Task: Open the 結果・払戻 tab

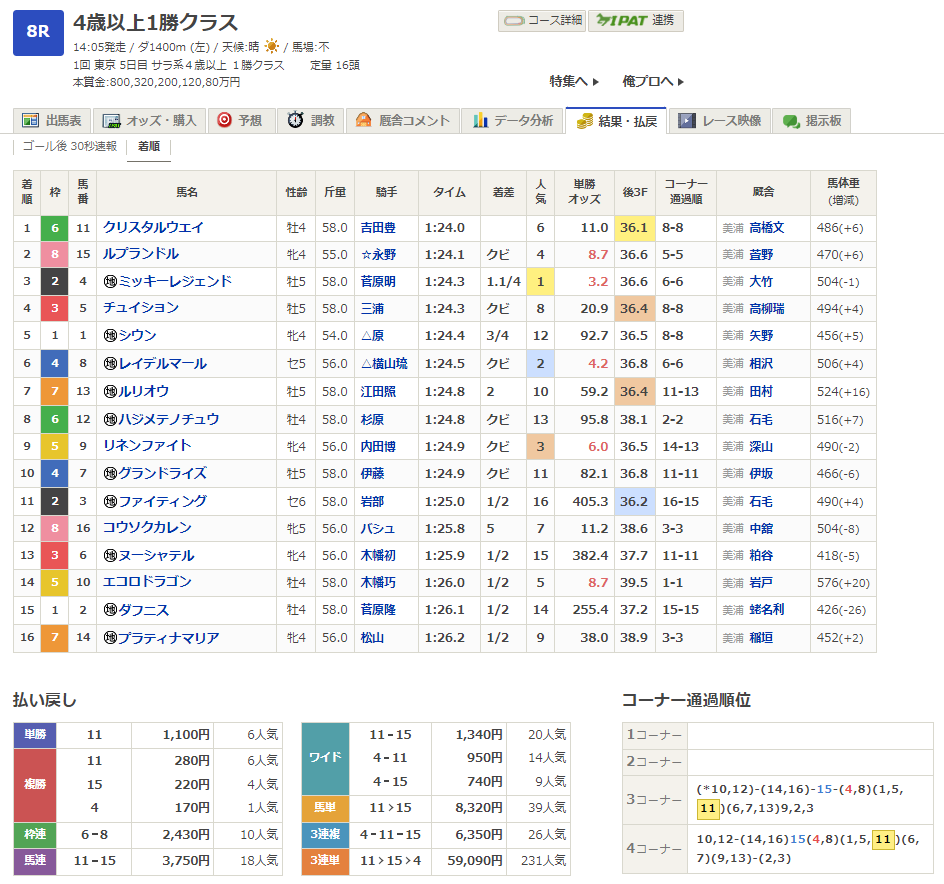Action: [615, 120]
